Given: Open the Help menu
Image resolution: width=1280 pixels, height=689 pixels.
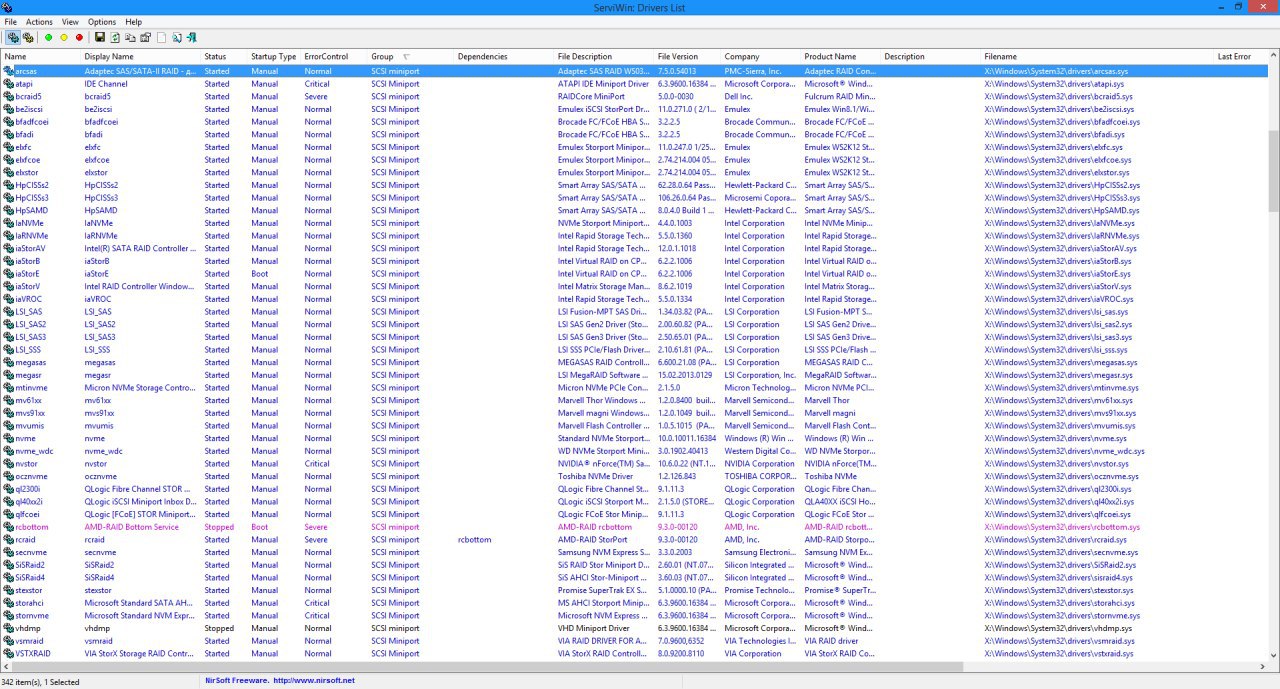Looking at the screenshot, I should point(133,22).
